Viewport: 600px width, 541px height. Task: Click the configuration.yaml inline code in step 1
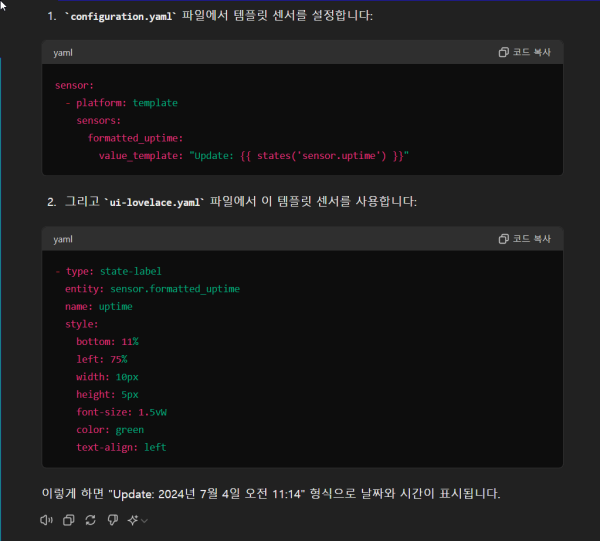[121, 16]
